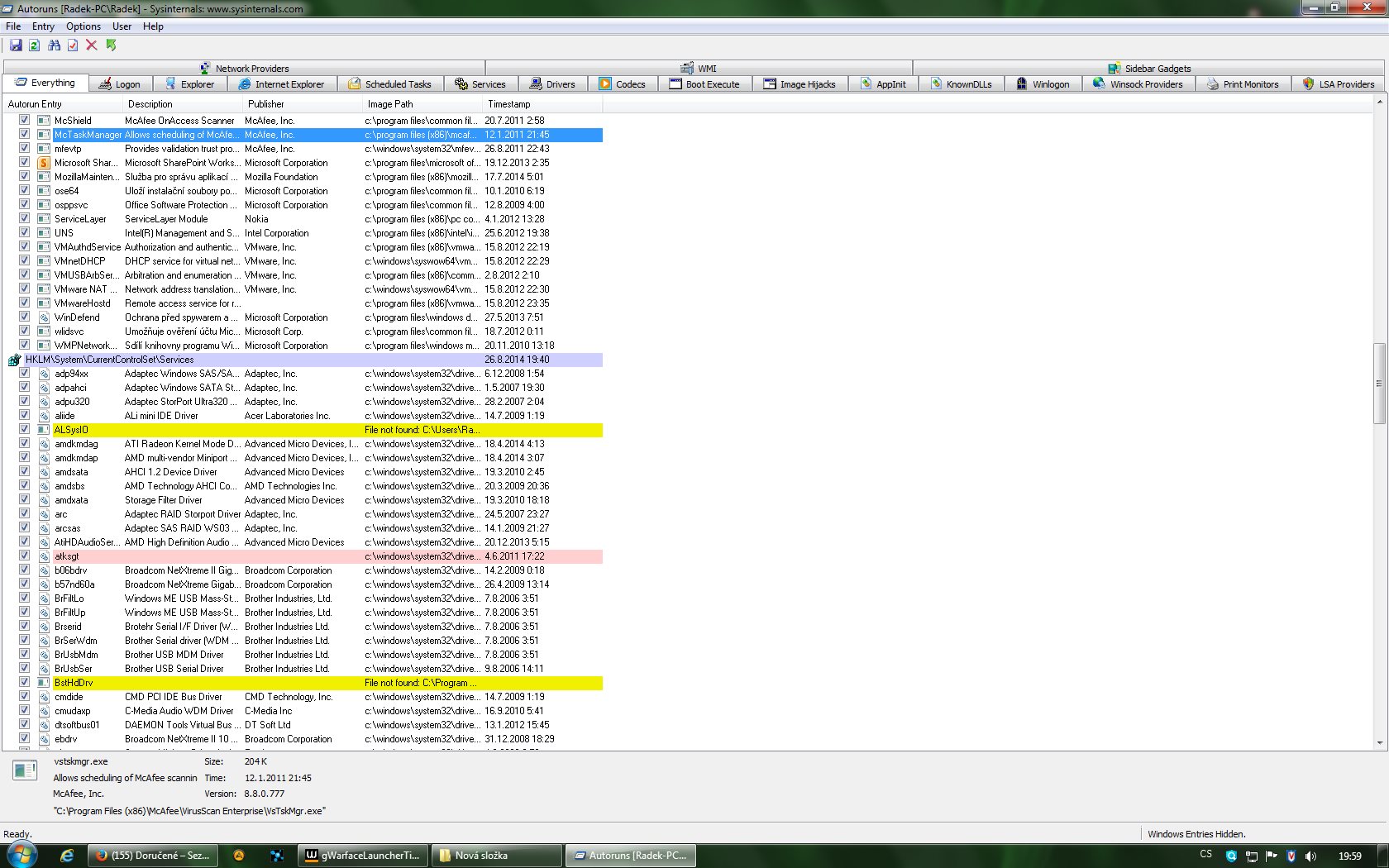Open the Drivers tab
The width and height of the screenshot is (1389, 868).
point(552,84)
